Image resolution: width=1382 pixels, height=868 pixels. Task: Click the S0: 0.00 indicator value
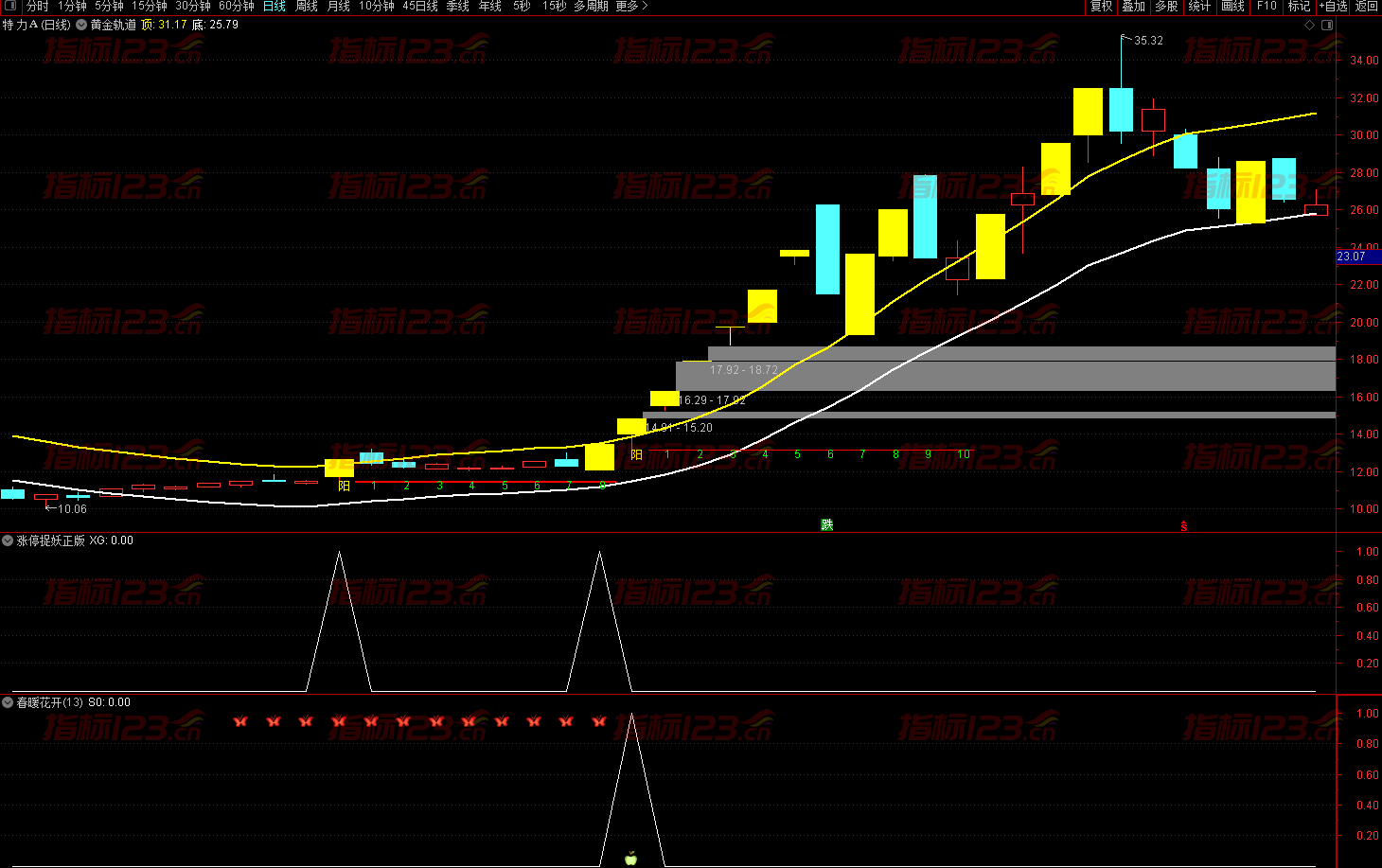109,702
